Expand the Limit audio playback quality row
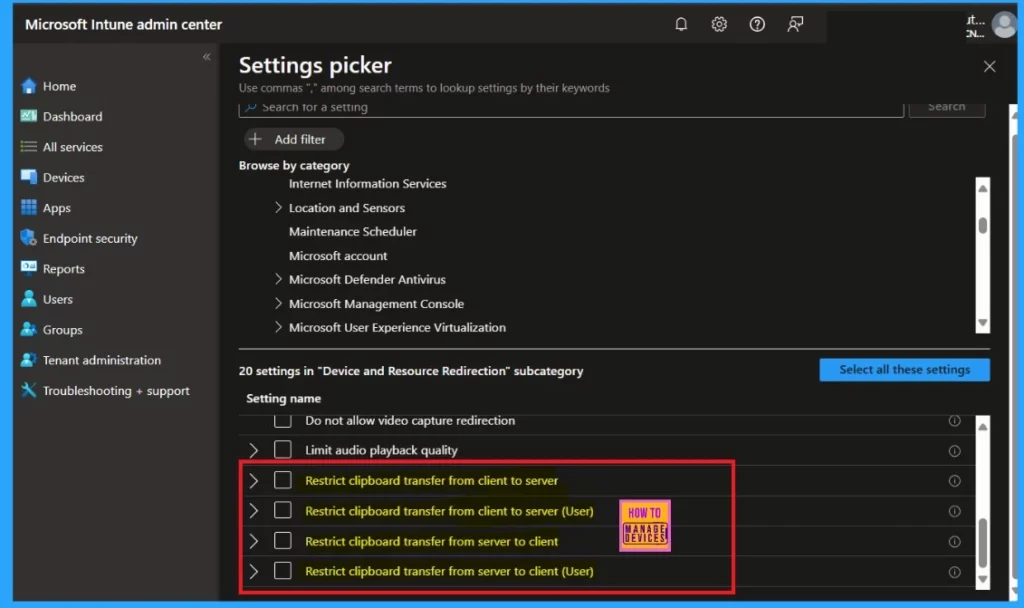 pos(253,451)
